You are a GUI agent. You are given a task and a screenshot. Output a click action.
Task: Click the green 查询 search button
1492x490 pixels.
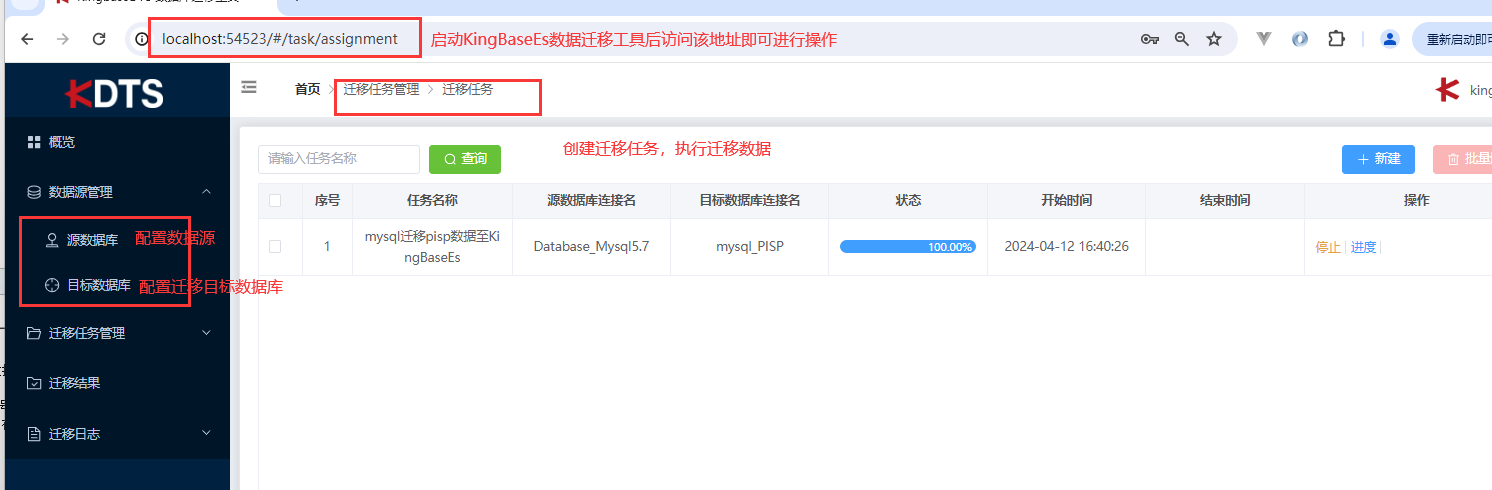(465, 159)
